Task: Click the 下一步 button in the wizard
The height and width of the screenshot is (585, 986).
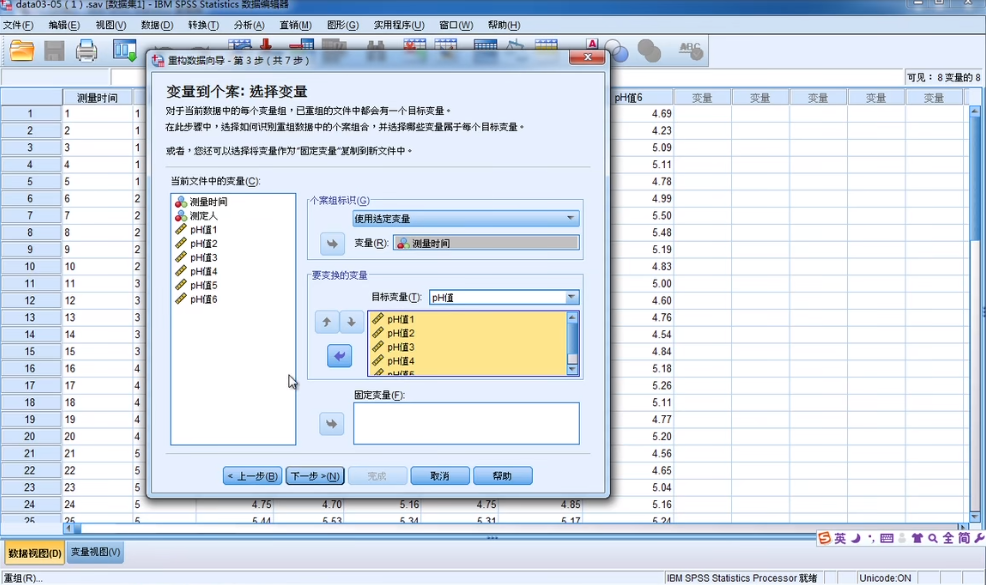Action: pos(315,475)
